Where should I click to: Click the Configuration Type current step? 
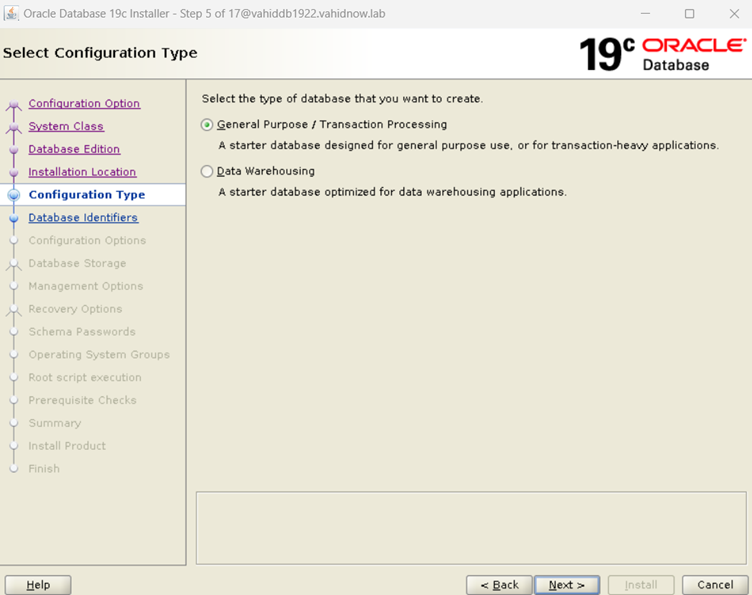coord(86,195)
